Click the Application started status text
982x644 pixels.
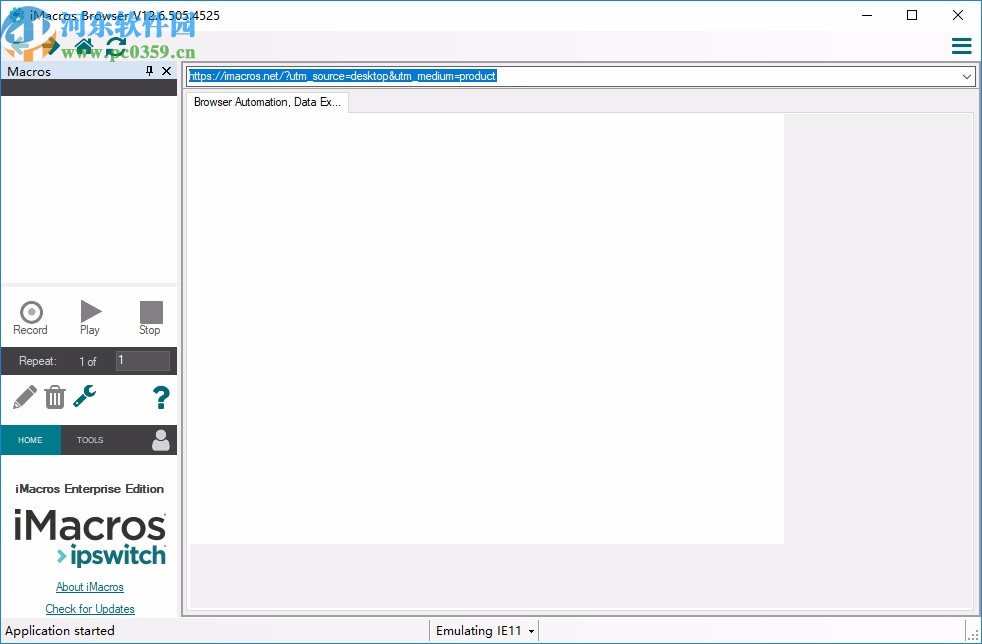click(60, 631)
